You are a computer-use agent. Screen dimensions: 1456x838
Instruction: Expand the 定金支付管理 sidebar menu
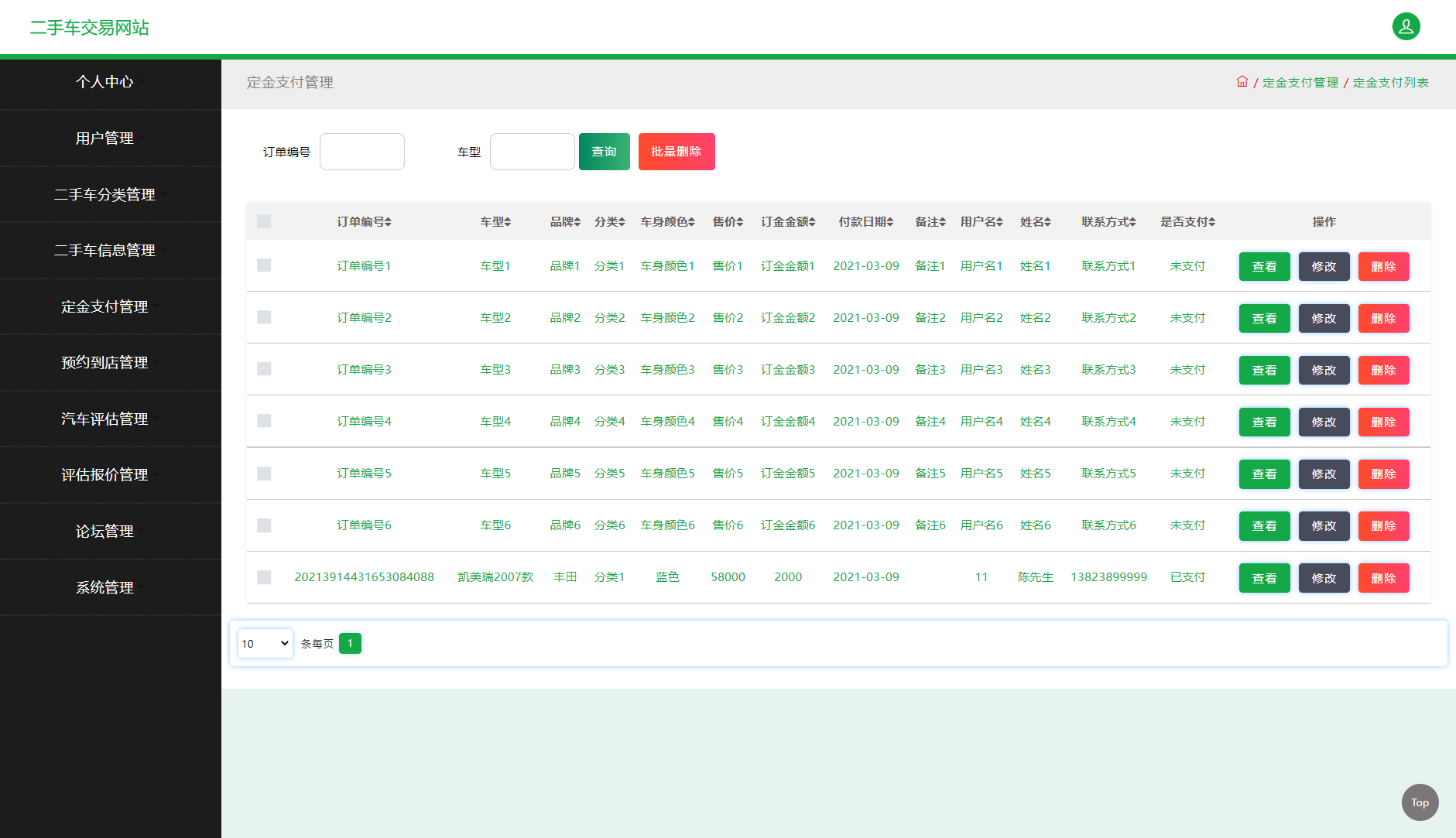point(110,306)
